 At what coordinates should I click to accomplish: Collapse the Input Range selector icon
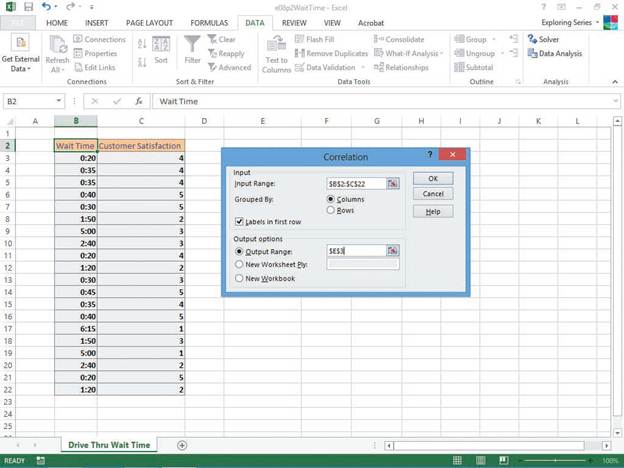393,184
